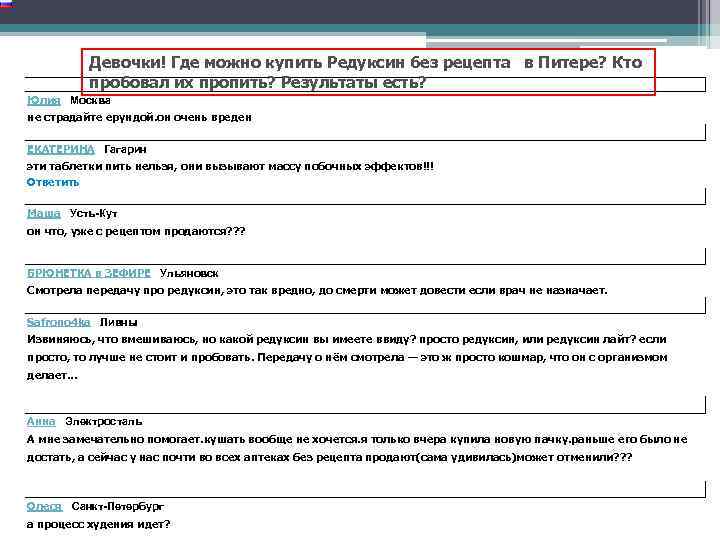Click city label Москва

pyautogui.click(x=90, y=100)
